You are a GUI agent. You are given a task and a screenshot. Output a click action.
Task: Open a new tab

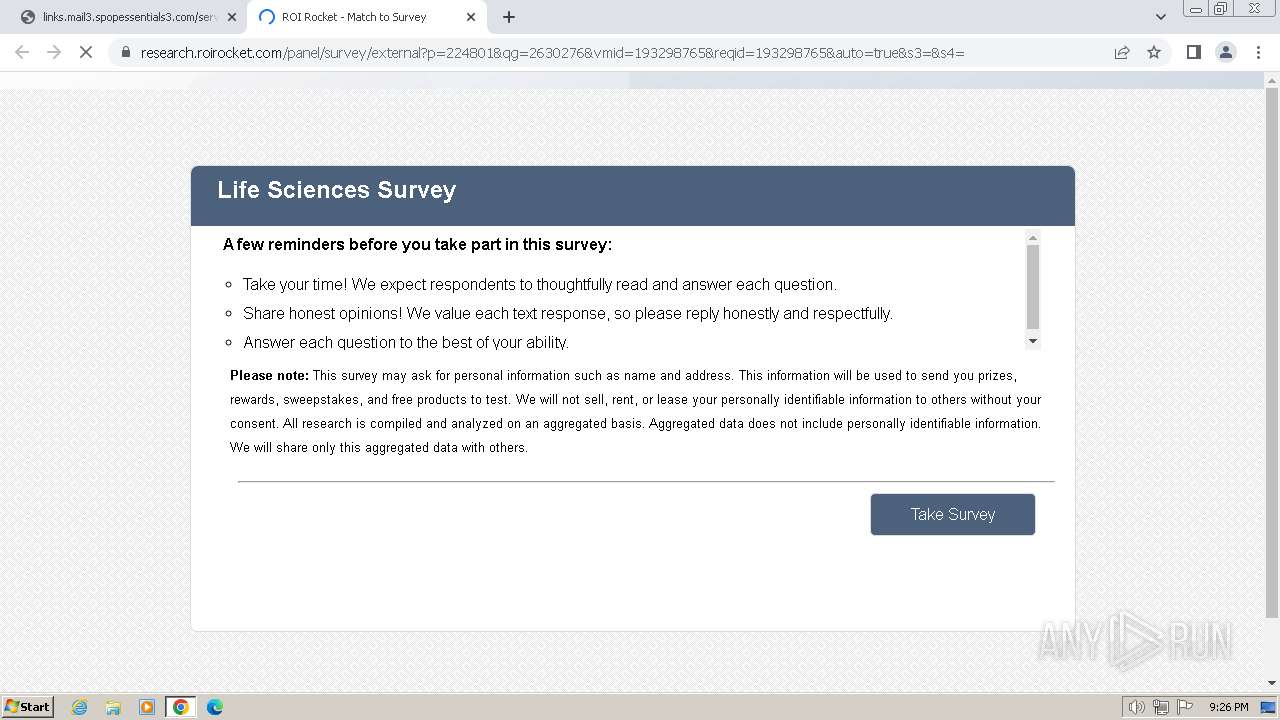tap(509, 17)
